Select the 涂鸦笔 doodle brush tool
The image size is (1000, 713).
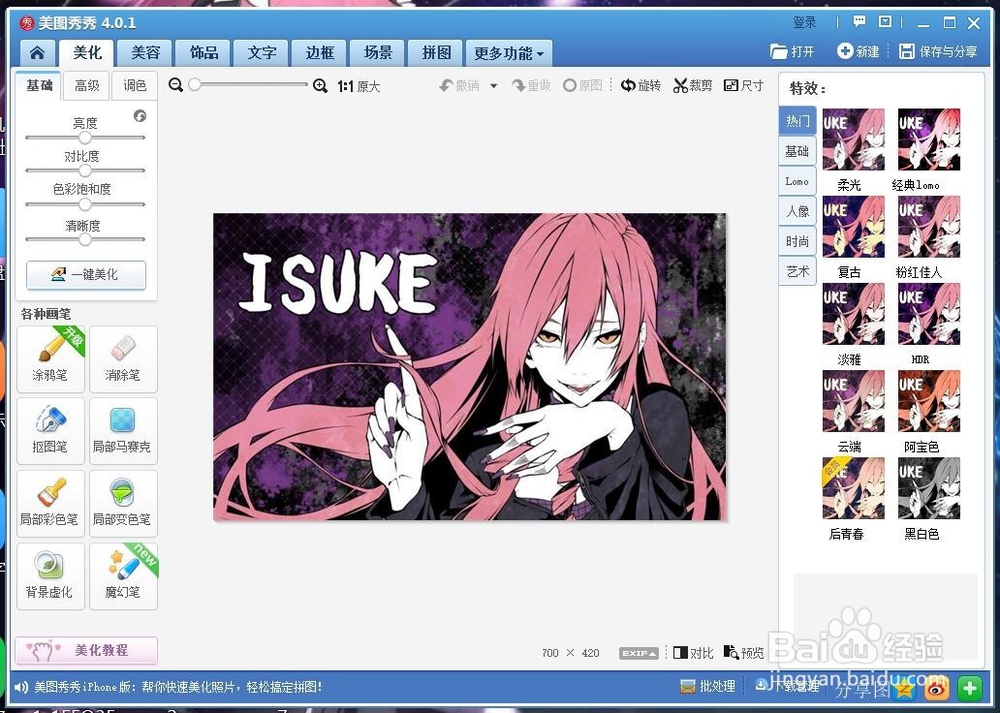[50, 358]
